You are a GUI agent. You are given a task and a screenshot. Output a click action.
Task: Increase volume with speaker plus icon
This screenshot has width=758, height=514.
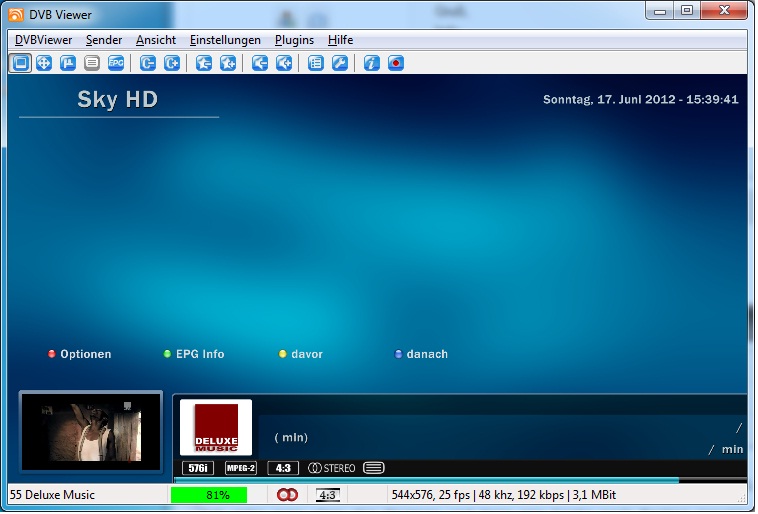pyautogui.click(x=284, y=63)
